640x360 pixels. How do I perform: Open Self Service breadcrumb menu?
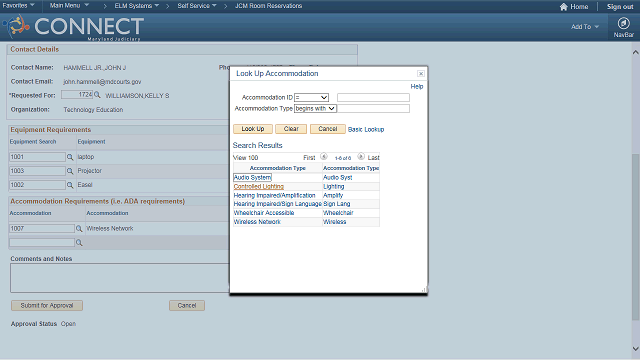click(x=197, y=6)
